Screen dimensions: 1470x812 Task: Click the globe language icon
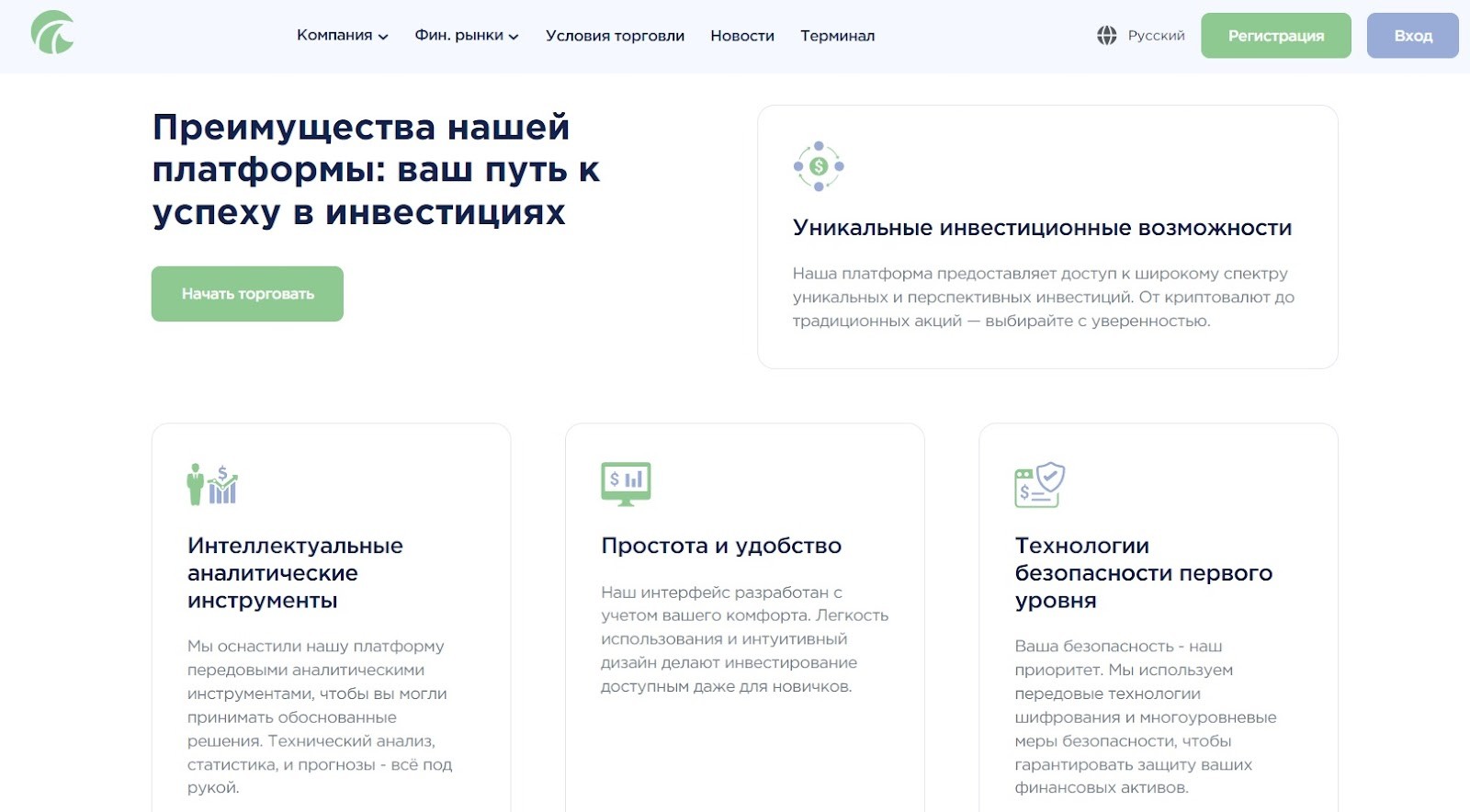click(x=1107, y=36)
